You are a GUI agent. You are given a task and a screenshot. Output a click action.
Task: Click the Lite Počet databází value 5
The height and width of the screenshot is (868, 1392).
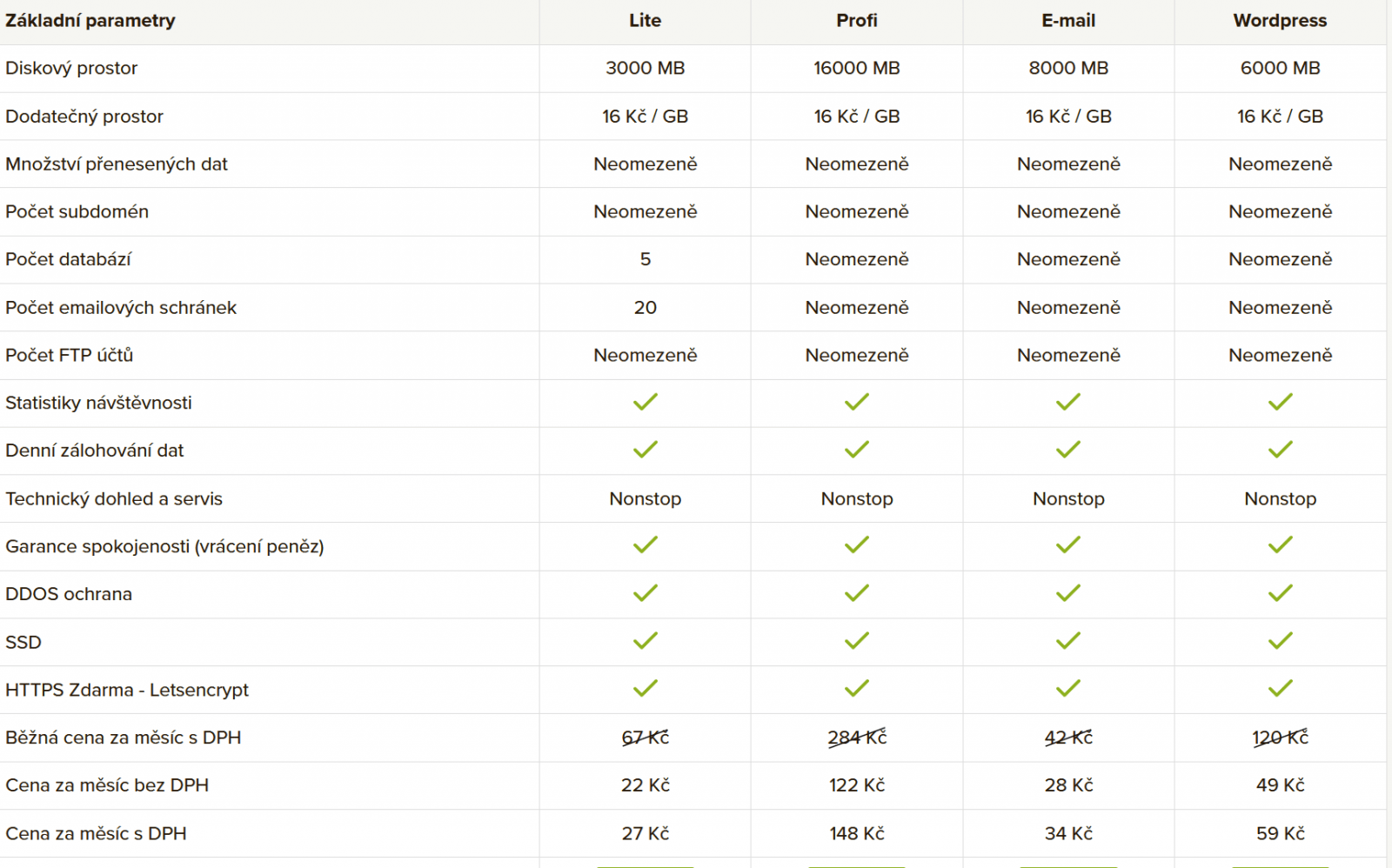646,259
